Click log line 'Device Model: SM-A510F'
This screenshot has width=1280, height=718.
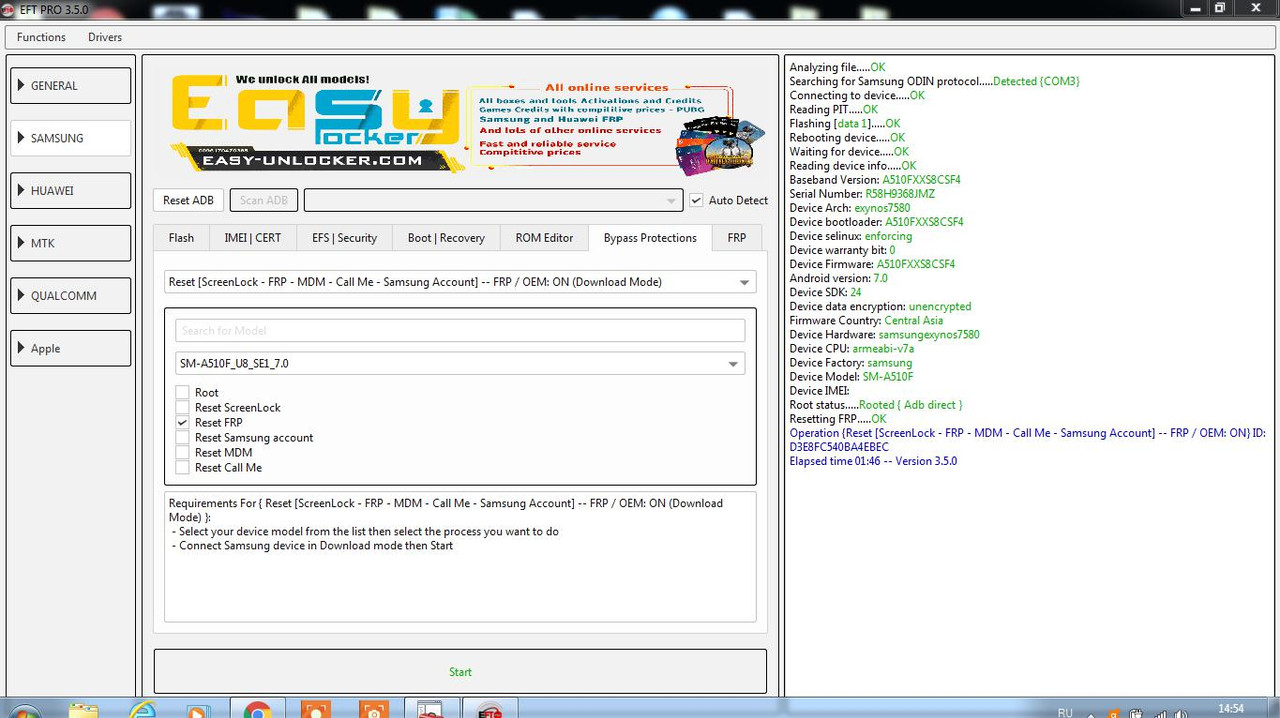click(x=851, y=377)
